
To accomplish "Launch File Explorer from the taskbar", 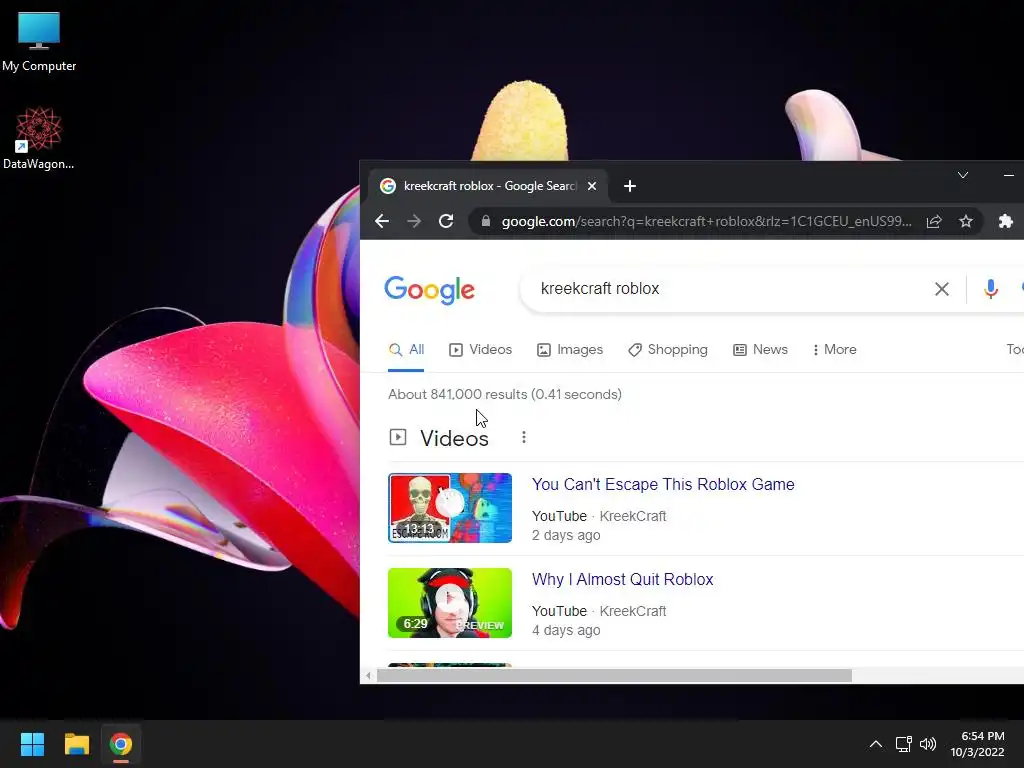I will [x=76, y=744].
